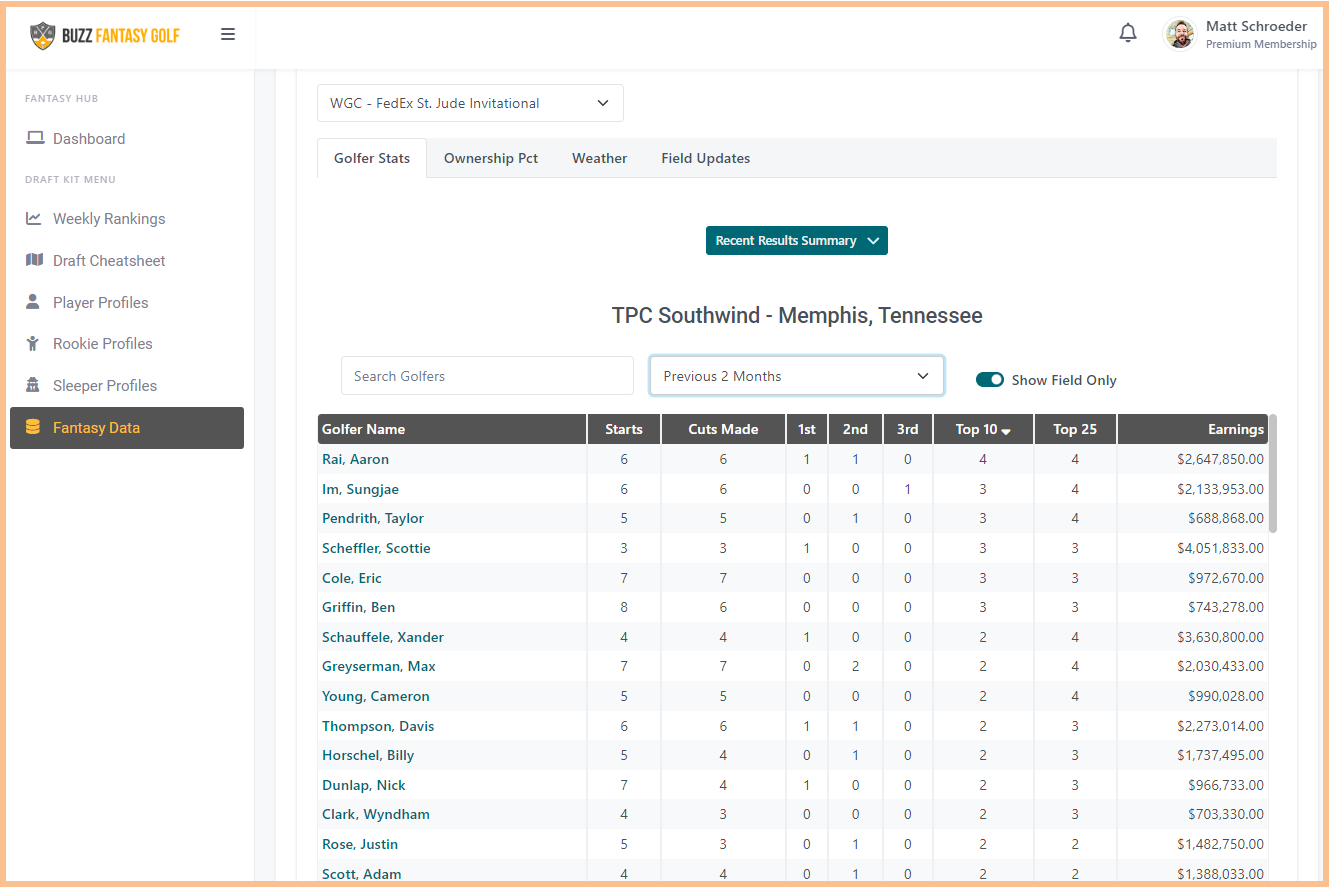Click the $3,630,800.00 earnings cell
The height and width of the screenshot is (887, 1329).
pyautogui.click(x=1193, y=637)
